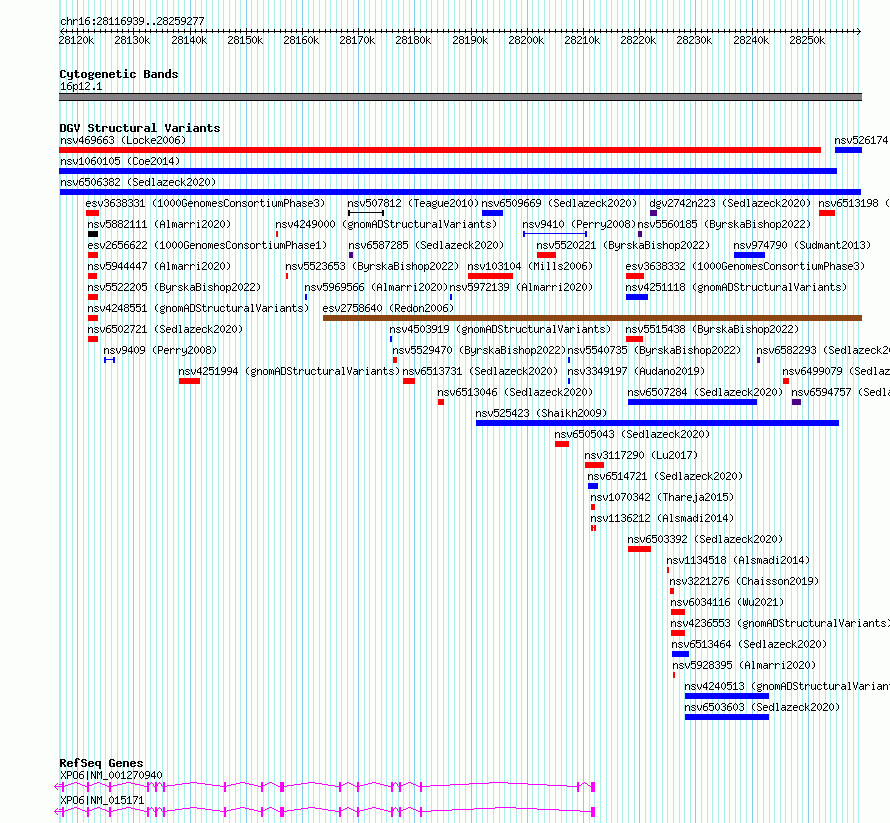Click nsv5969566 (Almarri2020) label

[x=376, y=287]
